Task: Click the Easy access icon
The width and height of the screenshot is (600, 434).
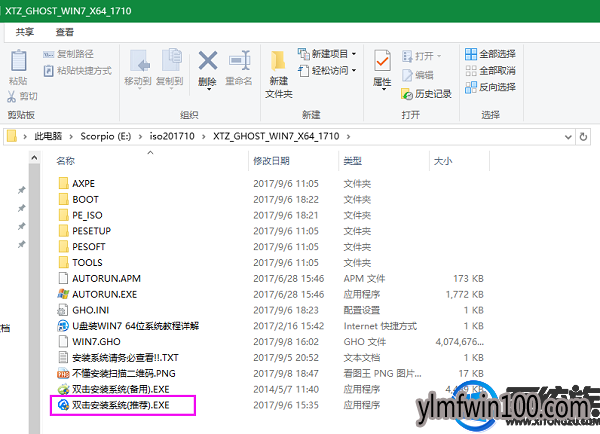Action: click(303, 71)
